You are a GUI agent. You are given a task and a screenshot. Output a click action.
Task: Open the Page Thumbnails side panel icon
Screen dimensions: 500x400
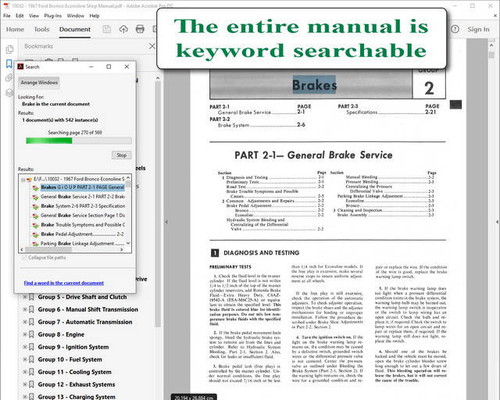10,49
